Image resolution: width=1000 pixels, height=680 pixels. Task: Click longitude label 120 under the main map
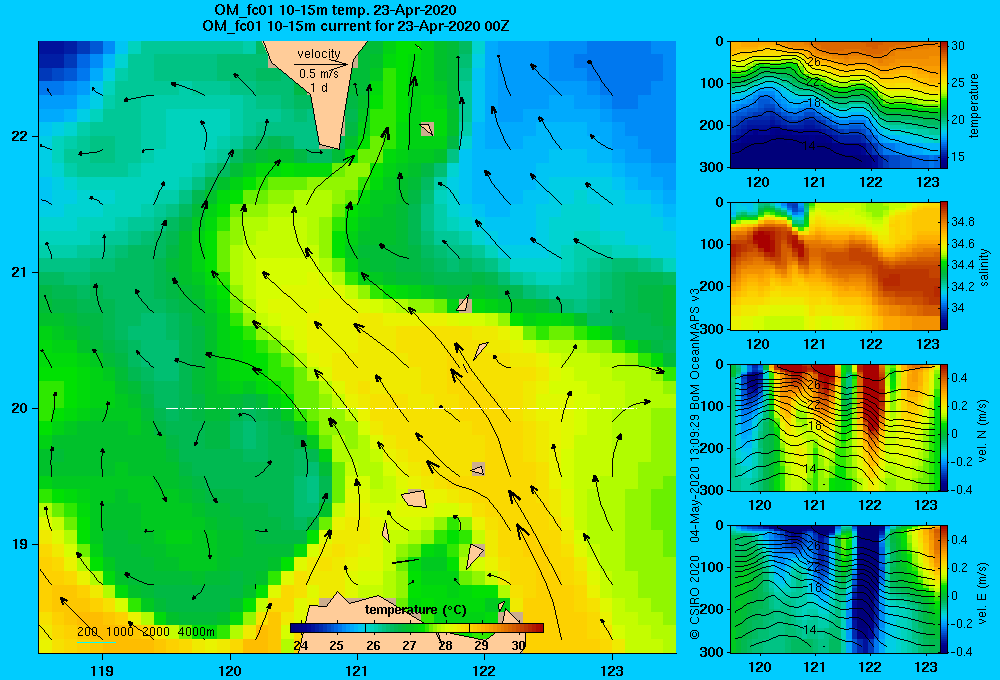point(230,670)
